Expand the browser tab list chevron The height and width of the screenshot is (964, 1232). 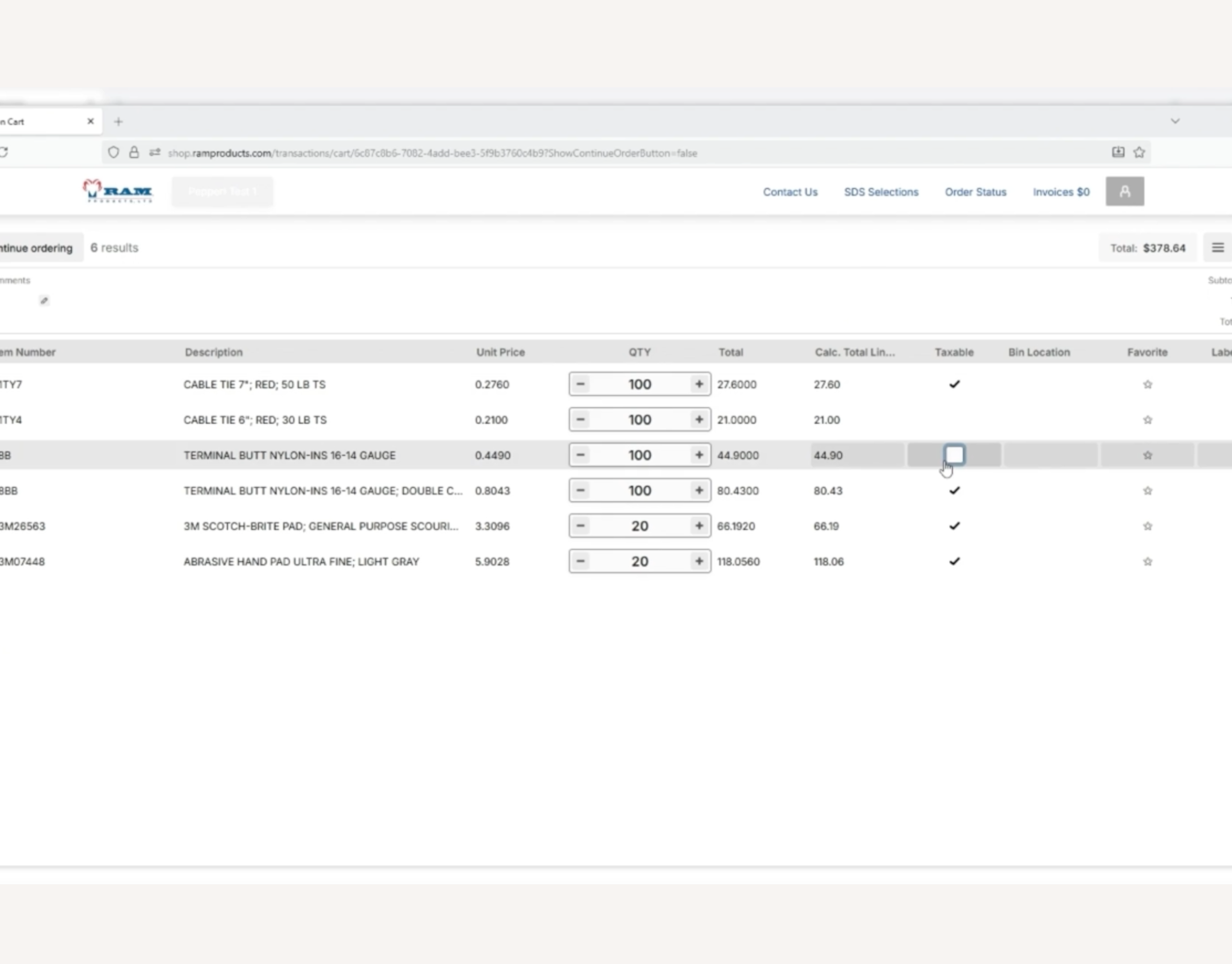tap(1175, 122)
